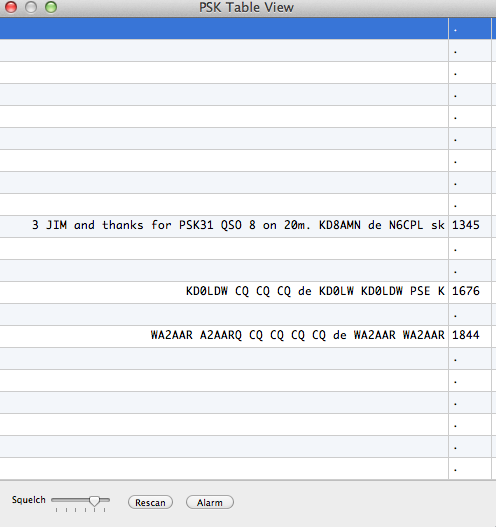
Task: Open the Alarm button
Action: pos(210,502)
